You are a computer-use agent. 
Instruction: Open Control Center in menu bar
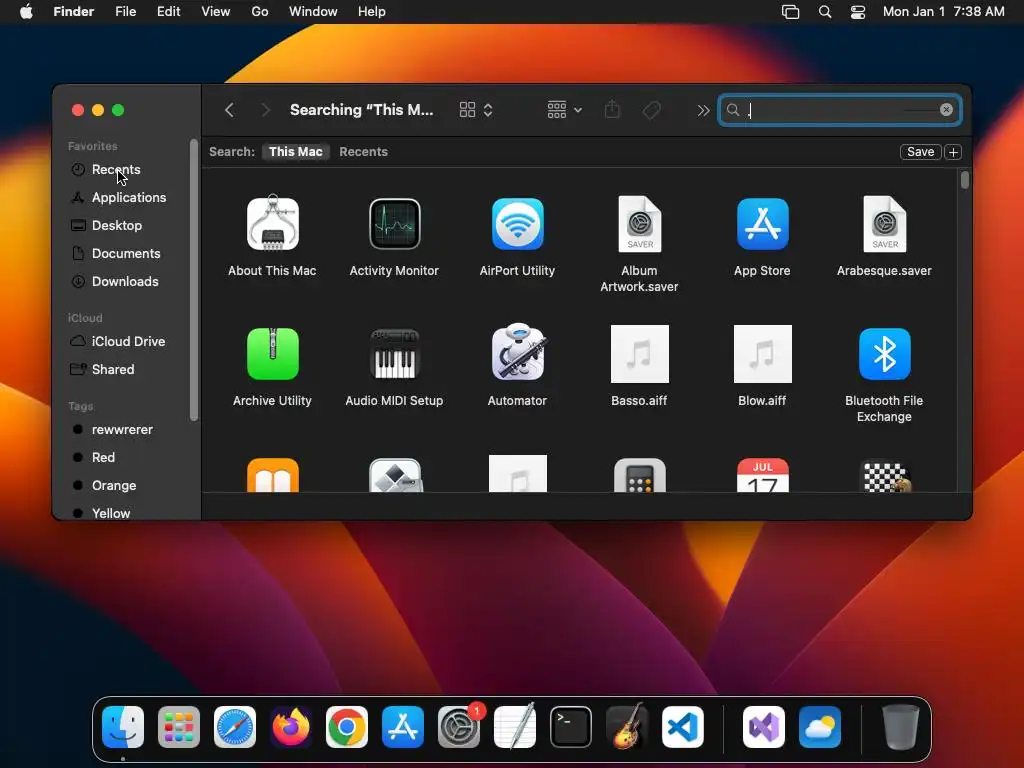[x=857, y=12]
